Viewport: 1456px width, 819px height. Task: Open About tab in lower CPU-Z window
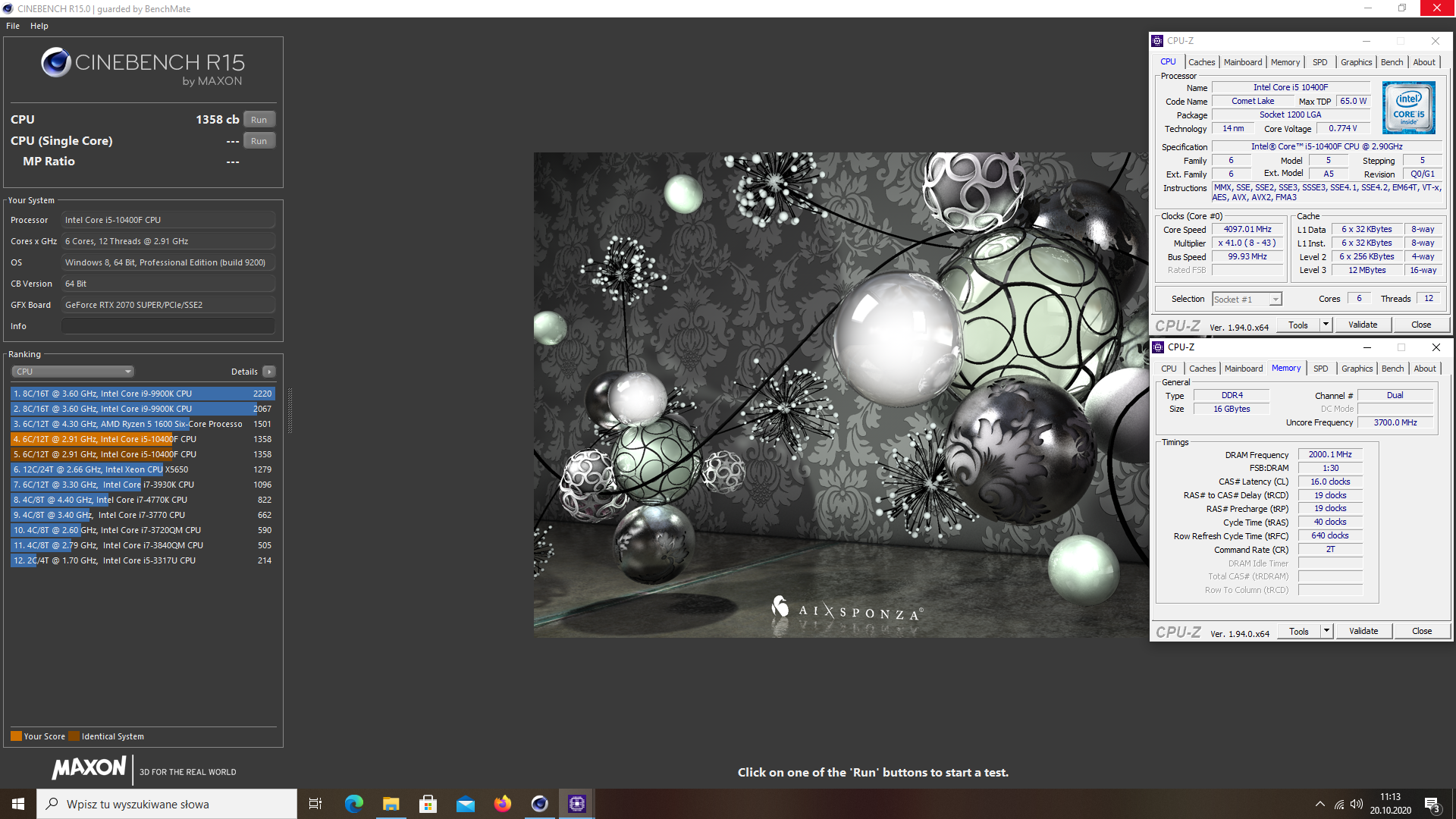(x=1425, y=369)
